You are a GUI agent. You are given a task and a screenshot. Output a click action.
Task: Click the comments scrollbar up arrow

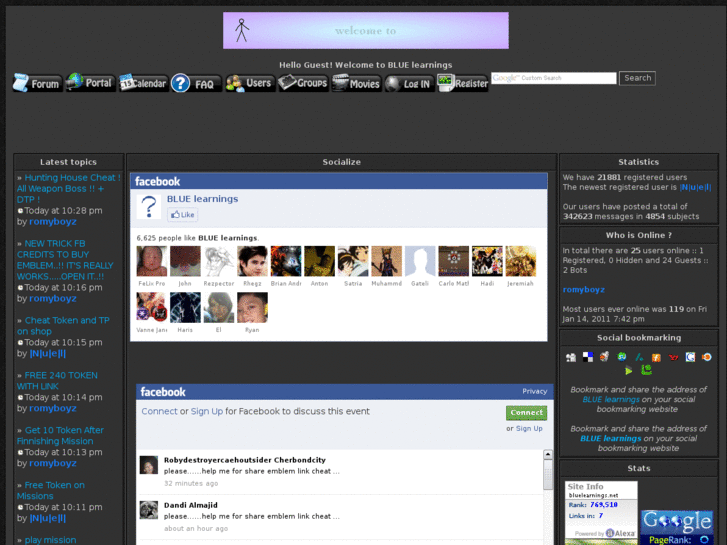[548, 455]
